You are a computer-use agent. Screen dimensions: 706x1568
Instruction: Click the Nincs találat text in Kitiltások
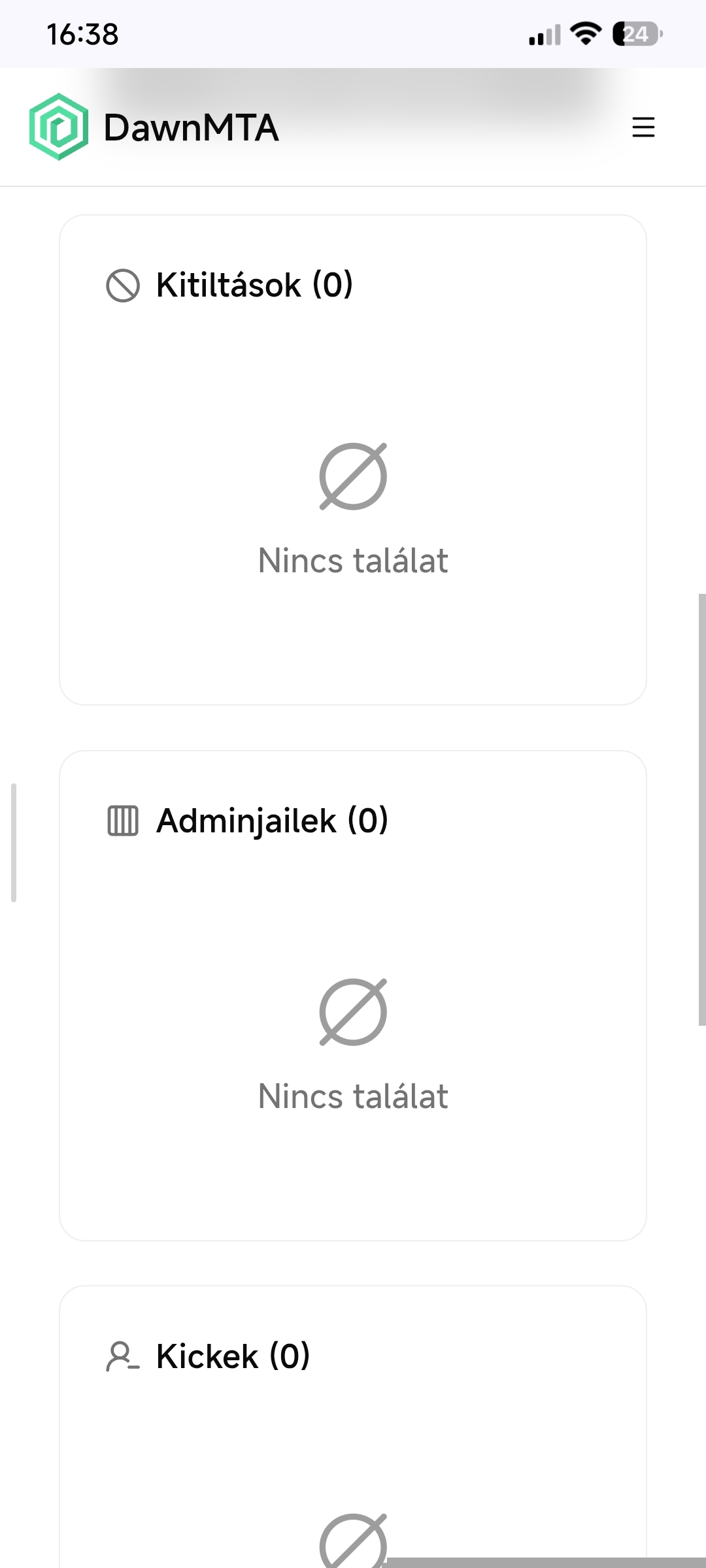[353, 561]
